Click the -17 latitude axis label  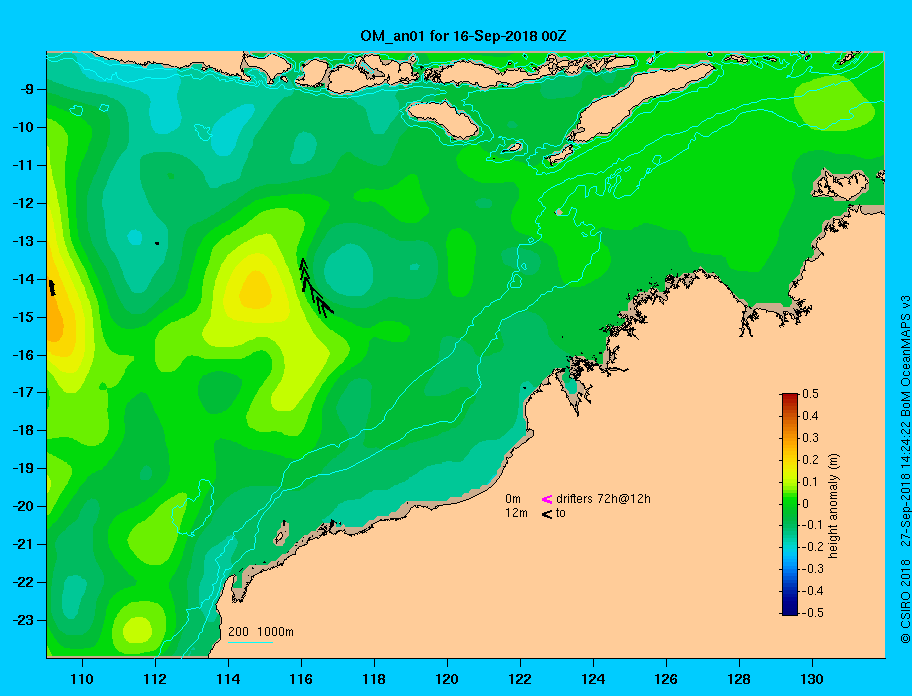click(24, 393)
